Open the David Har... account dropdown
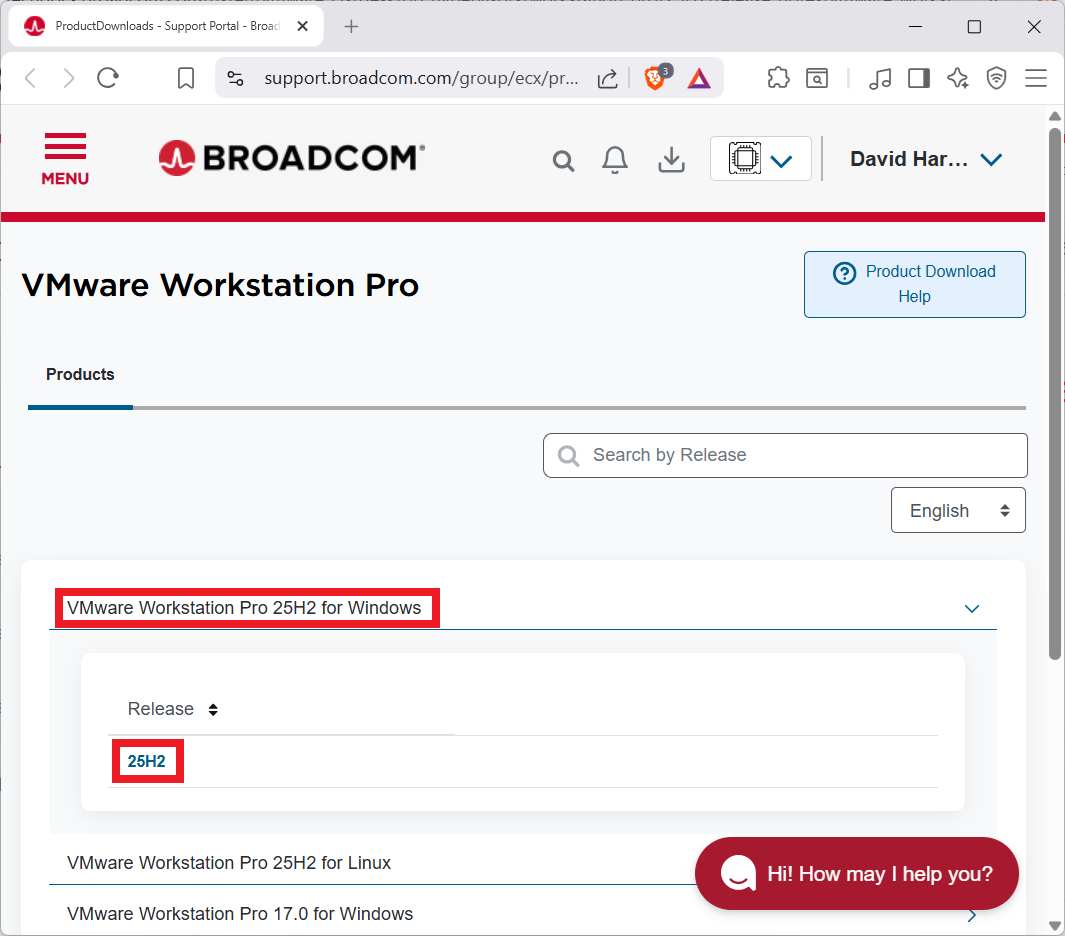The width and height of the screenshot is (1065, 936). pyautogui.click(x=924, y=158)
